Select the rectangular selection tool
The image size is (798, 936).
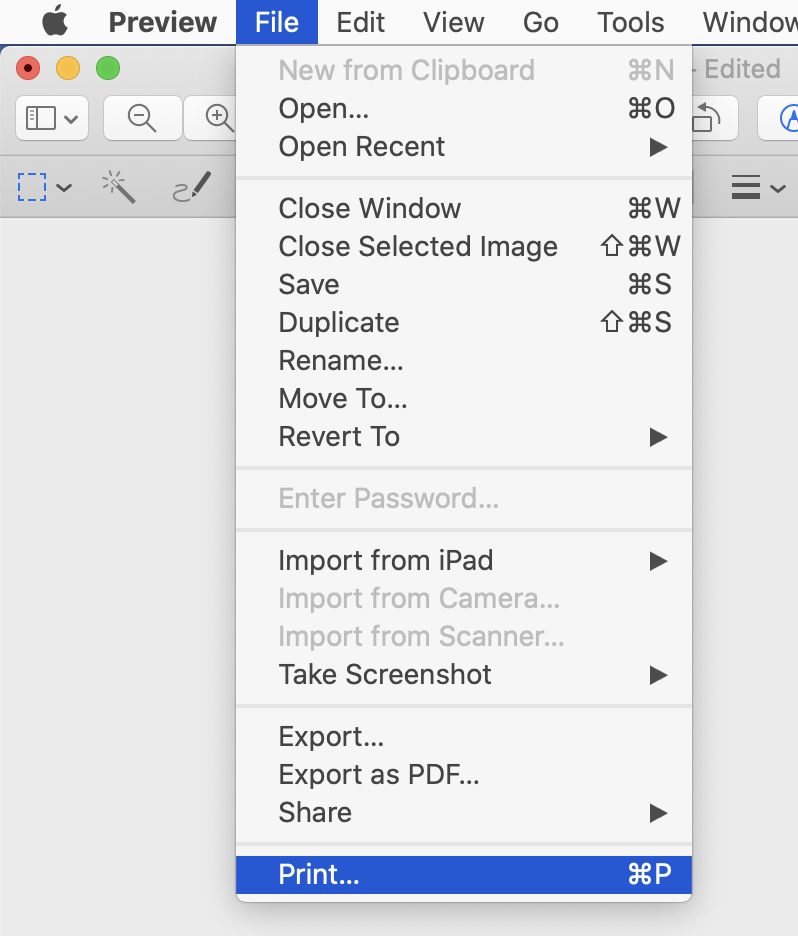[33, 187]
